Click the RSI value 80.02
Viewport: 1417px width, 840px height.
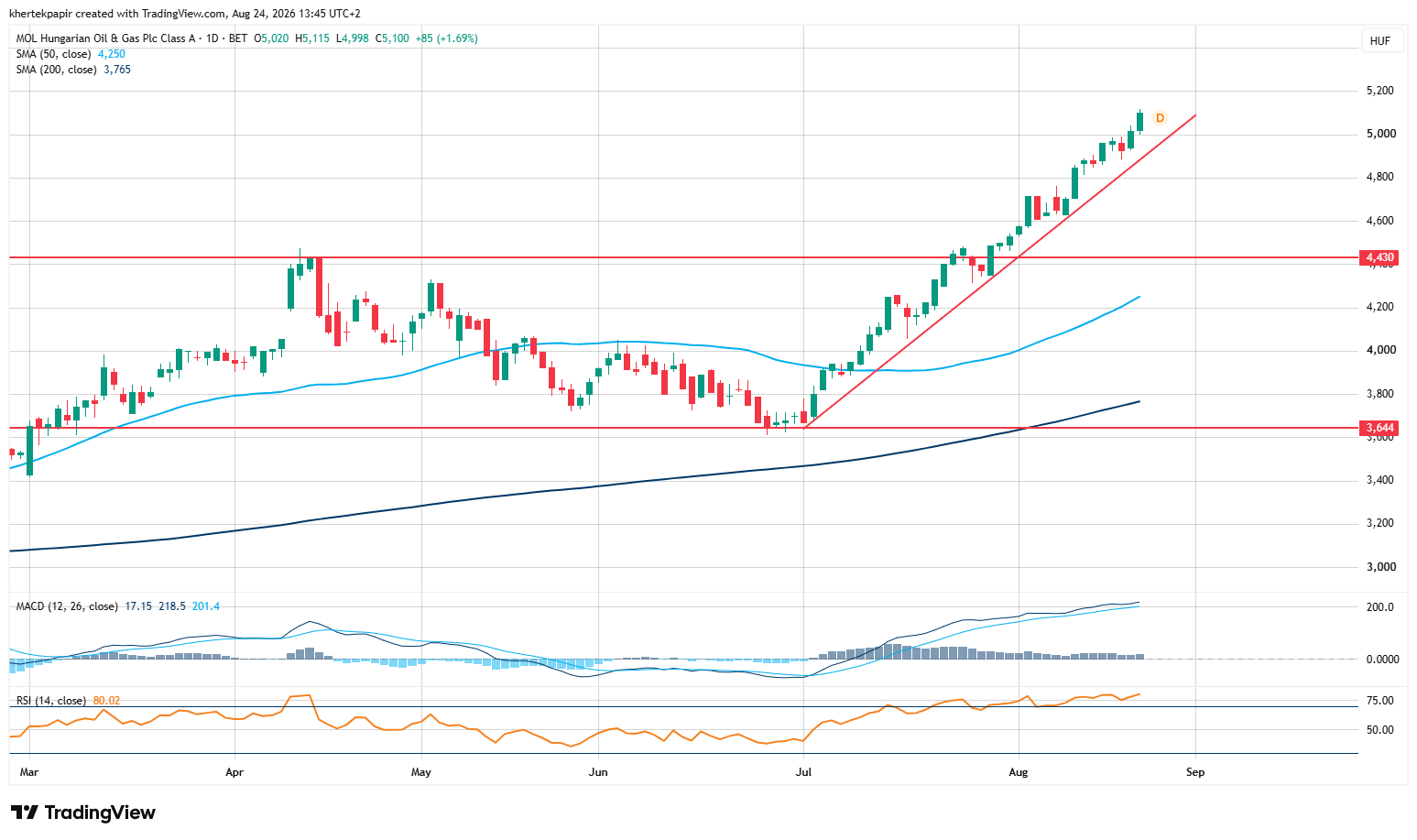click(106, 701)
